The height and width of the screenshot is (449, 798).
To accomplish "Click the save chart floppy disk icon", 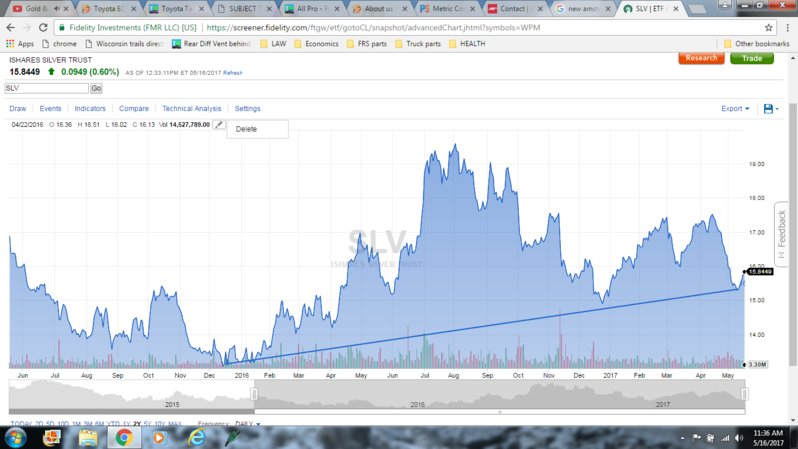I will [768, 108].
